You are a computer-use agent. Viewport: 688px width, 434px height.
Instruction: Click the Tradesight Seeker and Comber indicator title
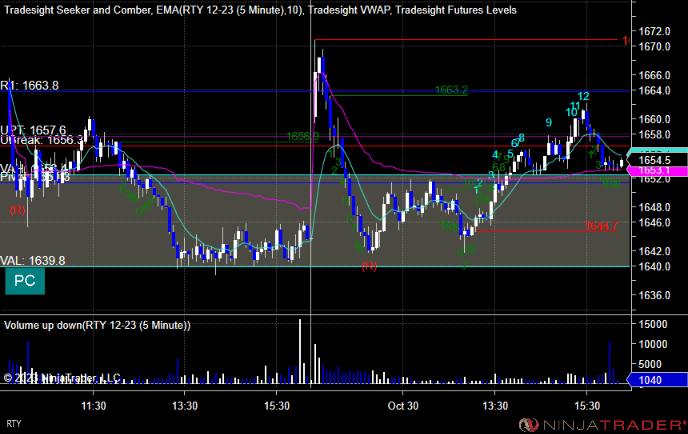pyautogui.click(x=77, y=10)
